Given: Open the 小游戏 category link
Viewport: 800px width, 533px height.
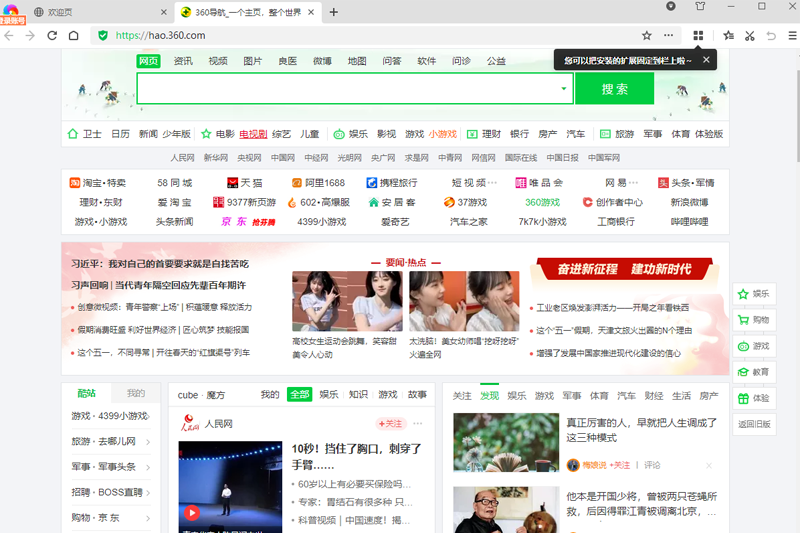Looking at the screenshot, I should 442,134.
